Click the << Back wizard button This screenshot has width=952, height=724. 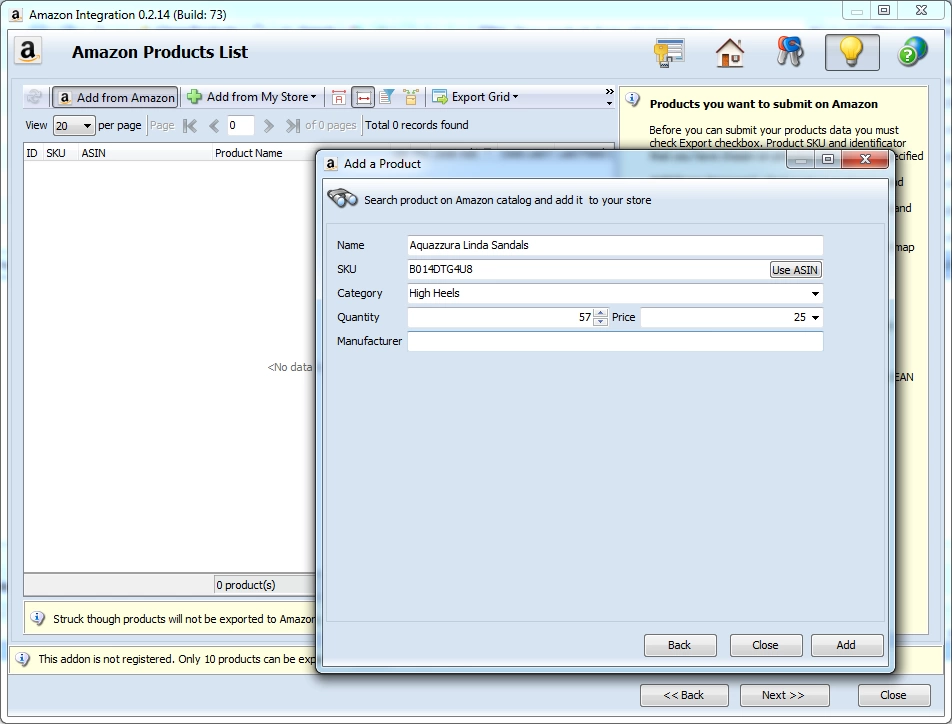pyautogui.click(x=684, y=695)
